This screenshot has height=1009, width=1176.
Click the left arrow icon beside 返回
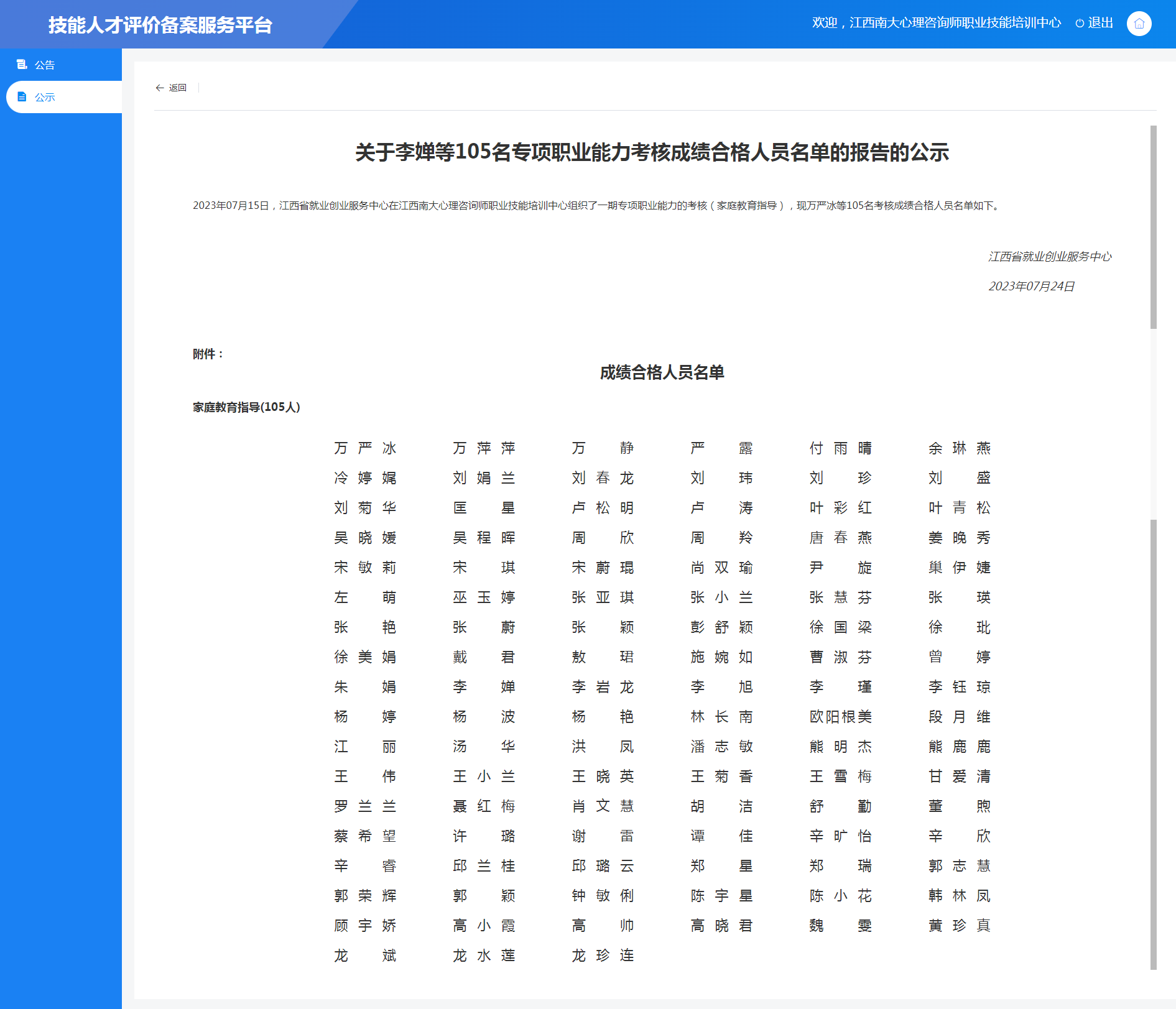[x=160, y=88]
